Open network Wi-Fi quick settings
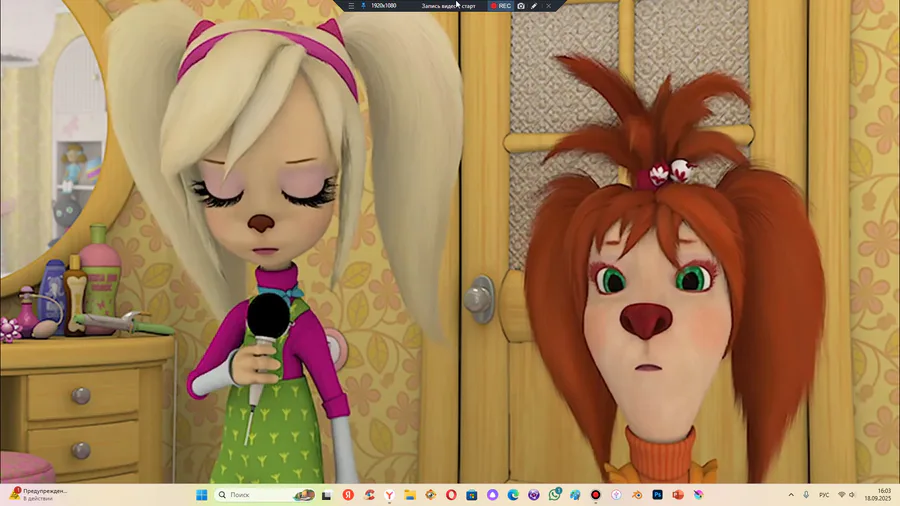Viewport: 900px width, 506px height. [842, 495]
